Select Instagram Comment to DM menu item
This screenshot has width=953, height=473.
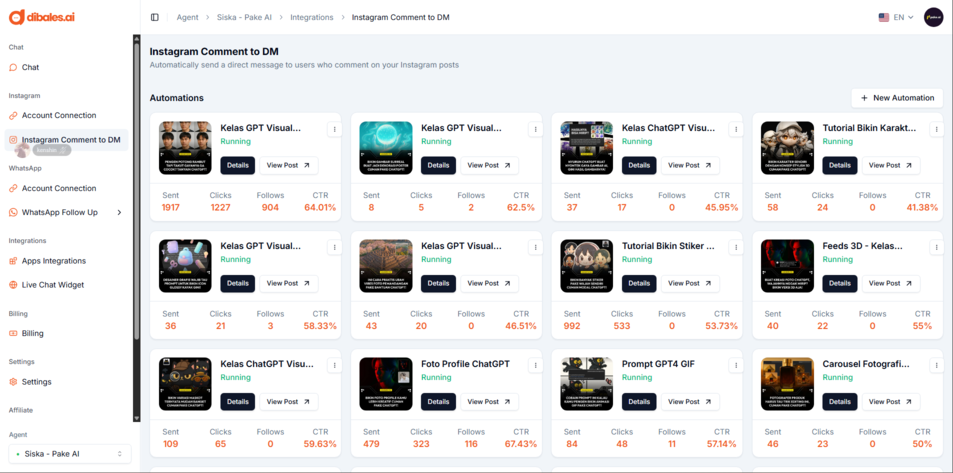(x=66, y=140)
